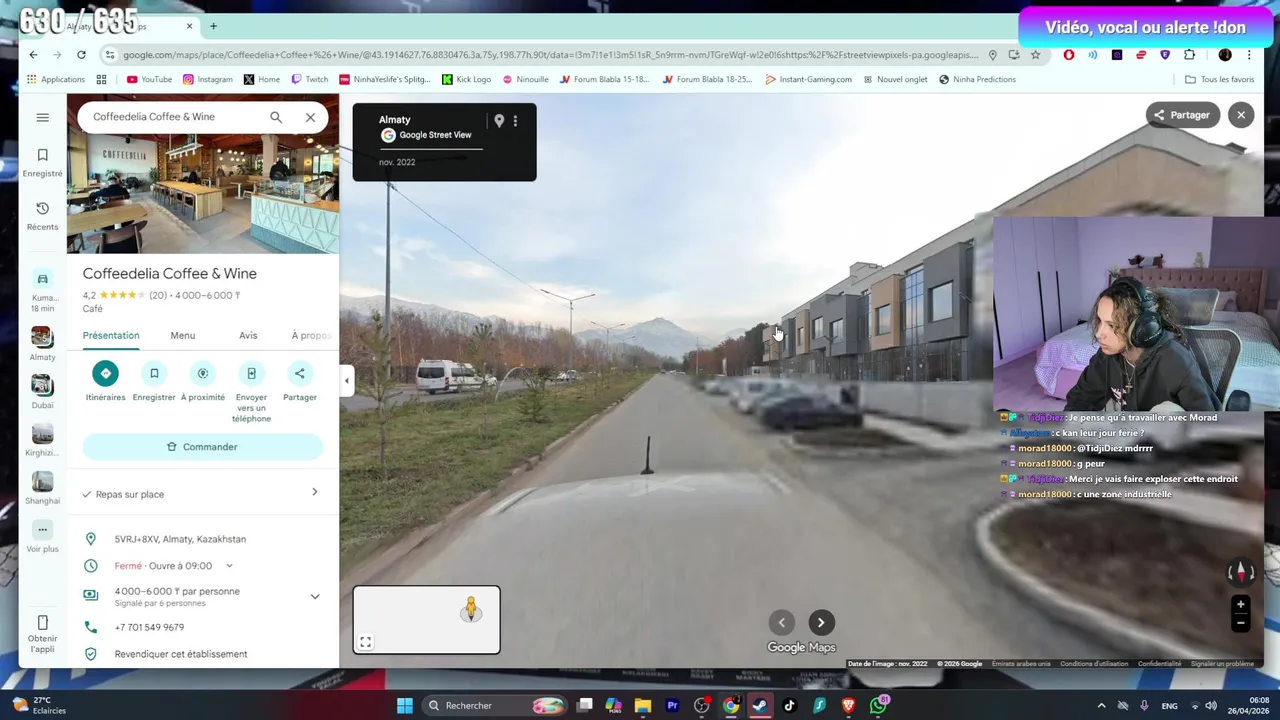Expand the price per person details
The width and height of the screenshot is (1280, 720).
(314, 596)
